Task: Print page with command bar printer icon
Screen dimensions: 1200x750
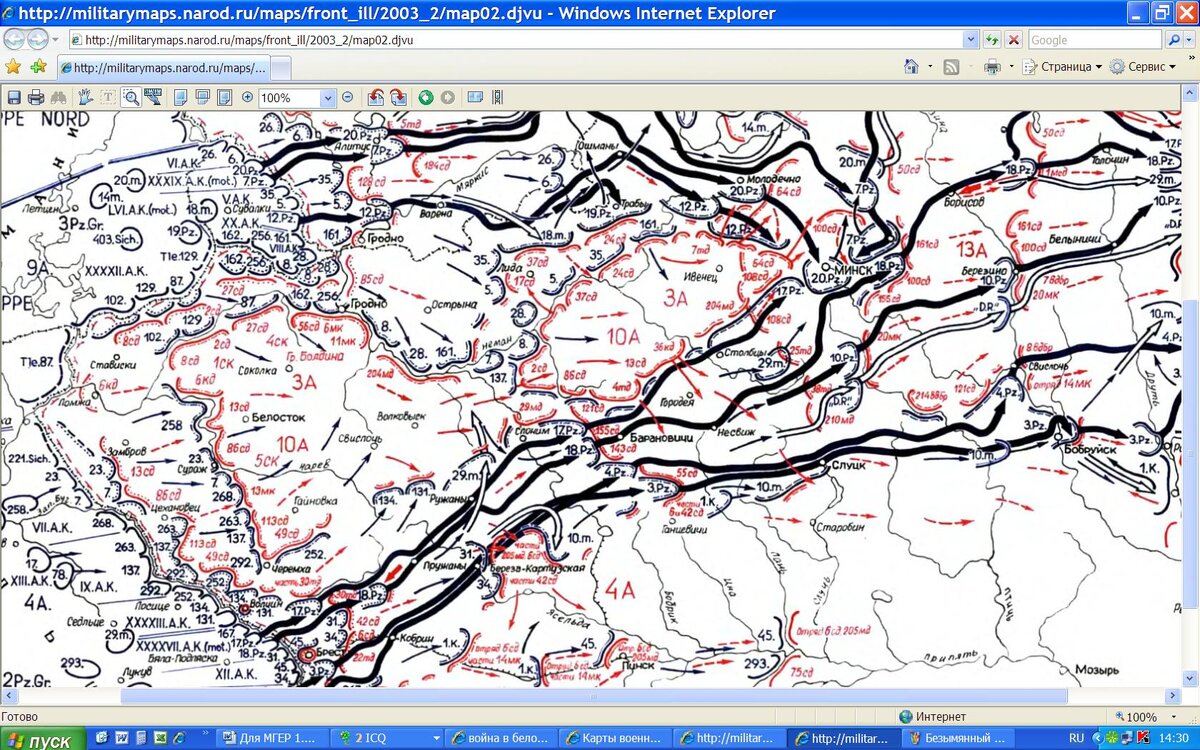Action: pos(992,67)
